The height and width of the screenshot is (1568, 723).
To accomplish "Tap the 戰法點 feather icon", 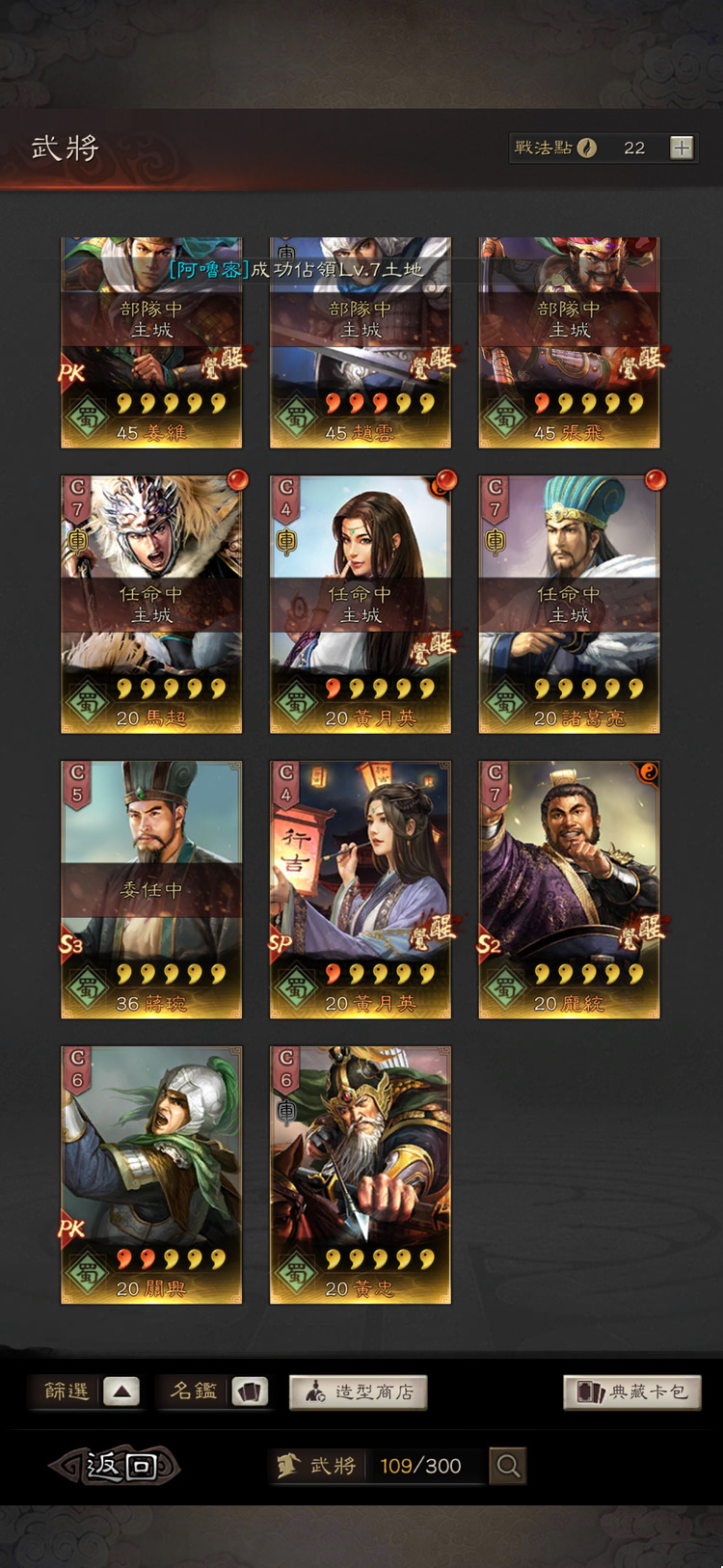I will point(587,148).
